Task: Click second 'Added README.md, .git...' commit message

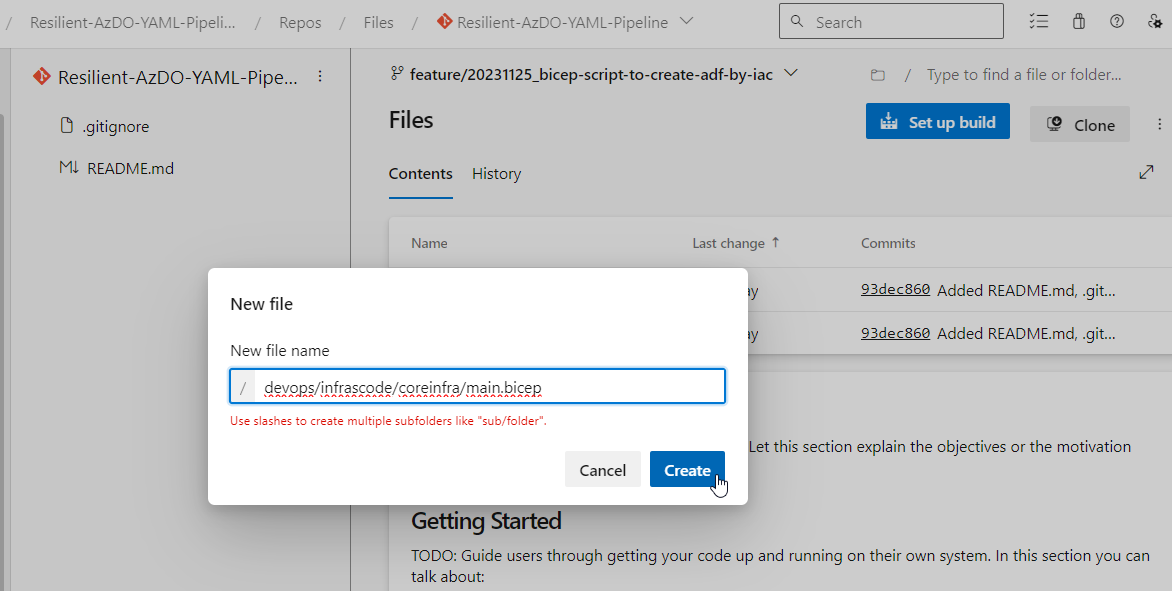Action: pyautogui.click(x=1026, y=334)
